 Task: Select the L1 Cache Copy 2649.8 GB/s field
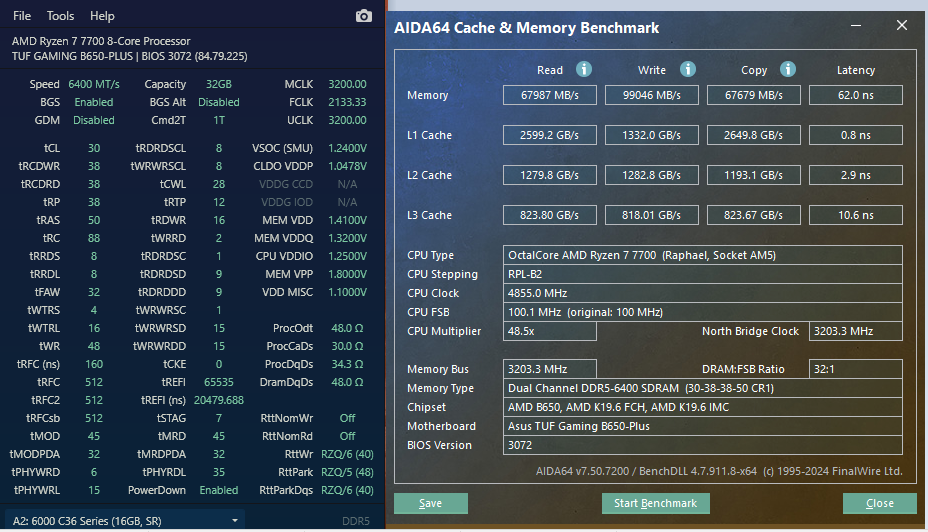coord(753,135)
